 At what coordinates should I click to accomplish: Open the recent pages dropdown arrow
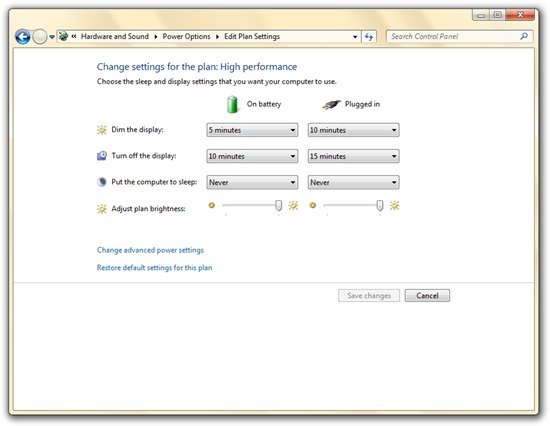click(x=52, y=37)
